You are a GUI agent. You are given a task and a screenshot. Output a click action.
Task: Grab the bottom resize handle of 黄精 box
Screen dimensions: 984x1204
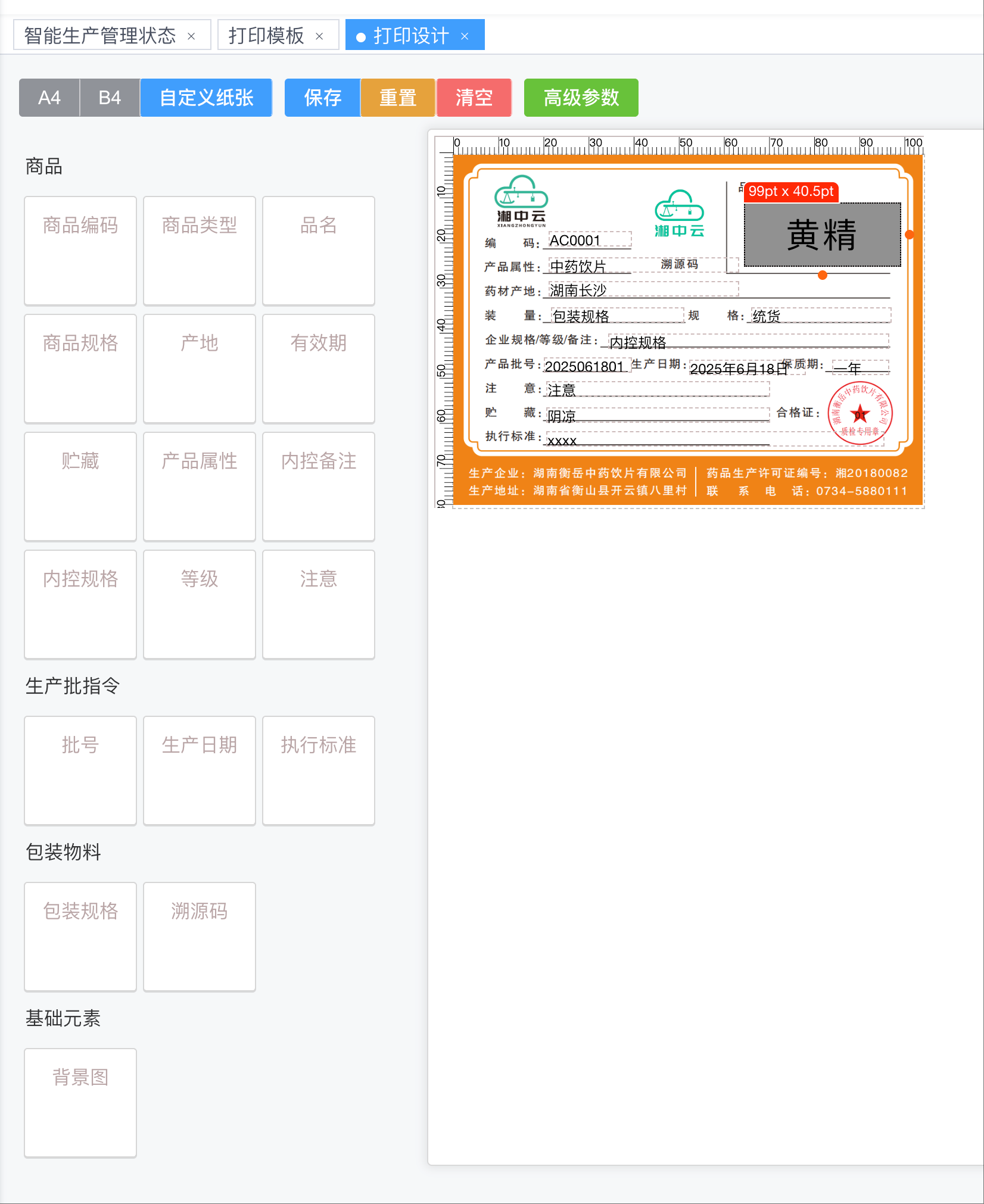click(823, 275)
